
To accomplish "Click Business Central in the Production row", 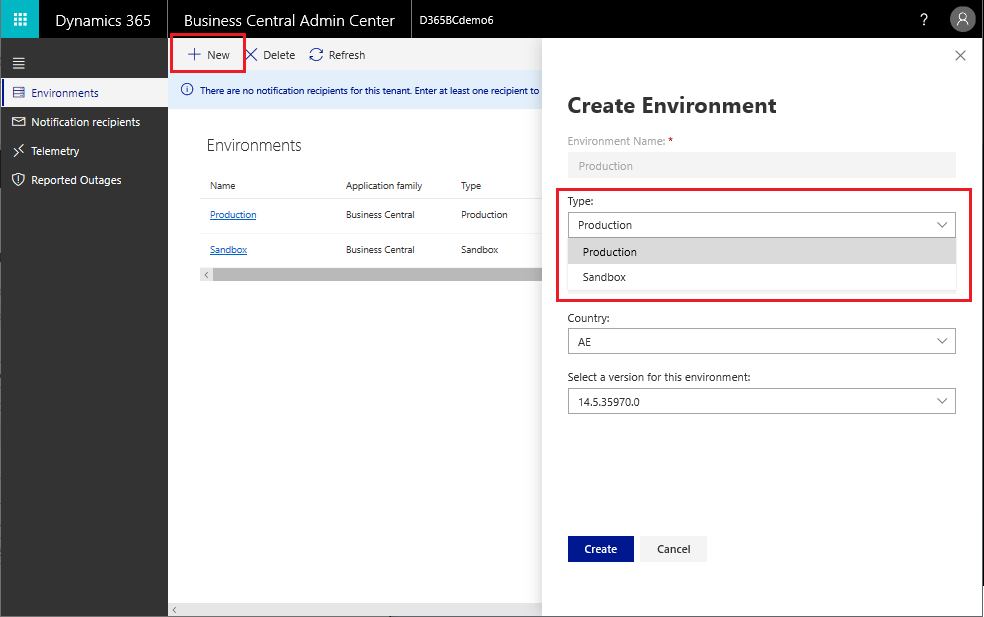I will coord(380,215).
